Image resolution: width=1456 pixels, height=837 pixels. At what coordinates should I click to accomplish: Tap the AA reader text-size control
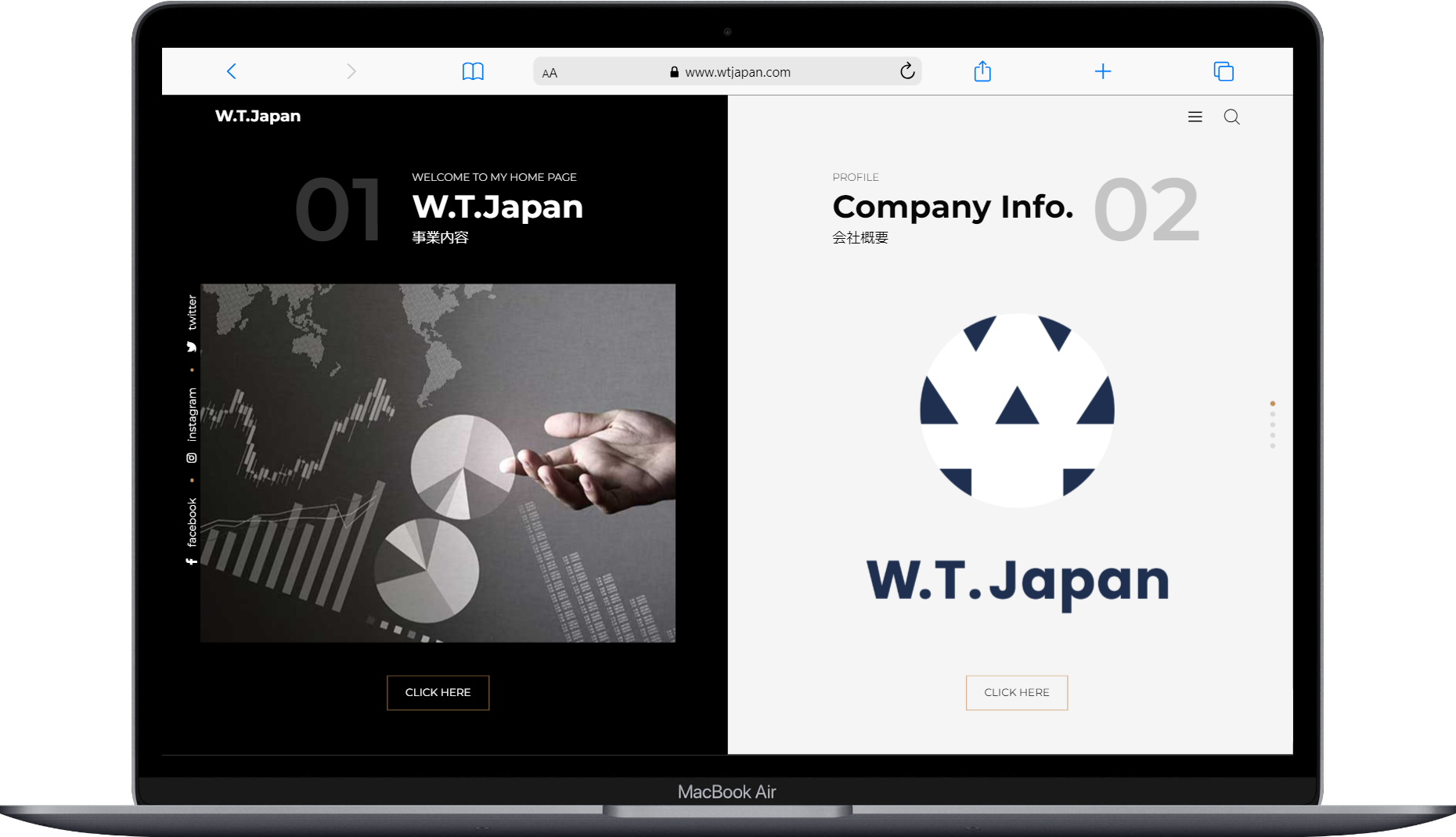pos(550,73)
